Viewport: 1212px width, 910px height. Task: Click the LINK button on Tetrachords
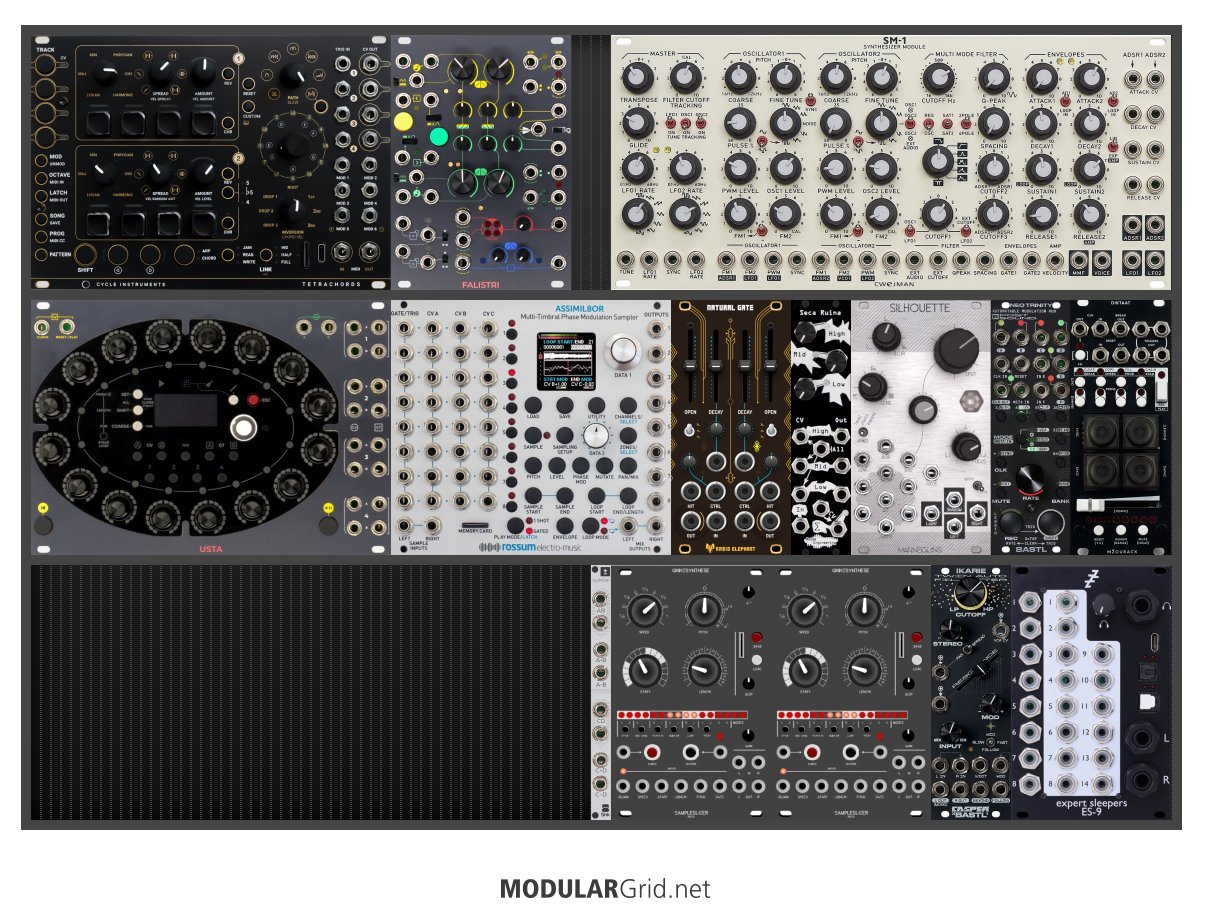[266, 255]
